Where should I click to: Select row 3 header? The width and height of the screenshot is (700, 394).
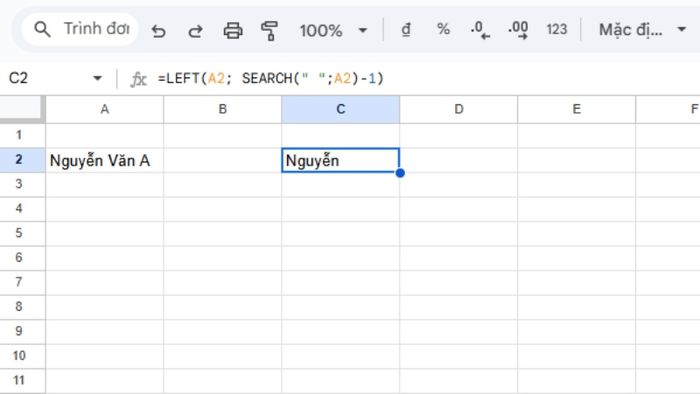point(22,184)
